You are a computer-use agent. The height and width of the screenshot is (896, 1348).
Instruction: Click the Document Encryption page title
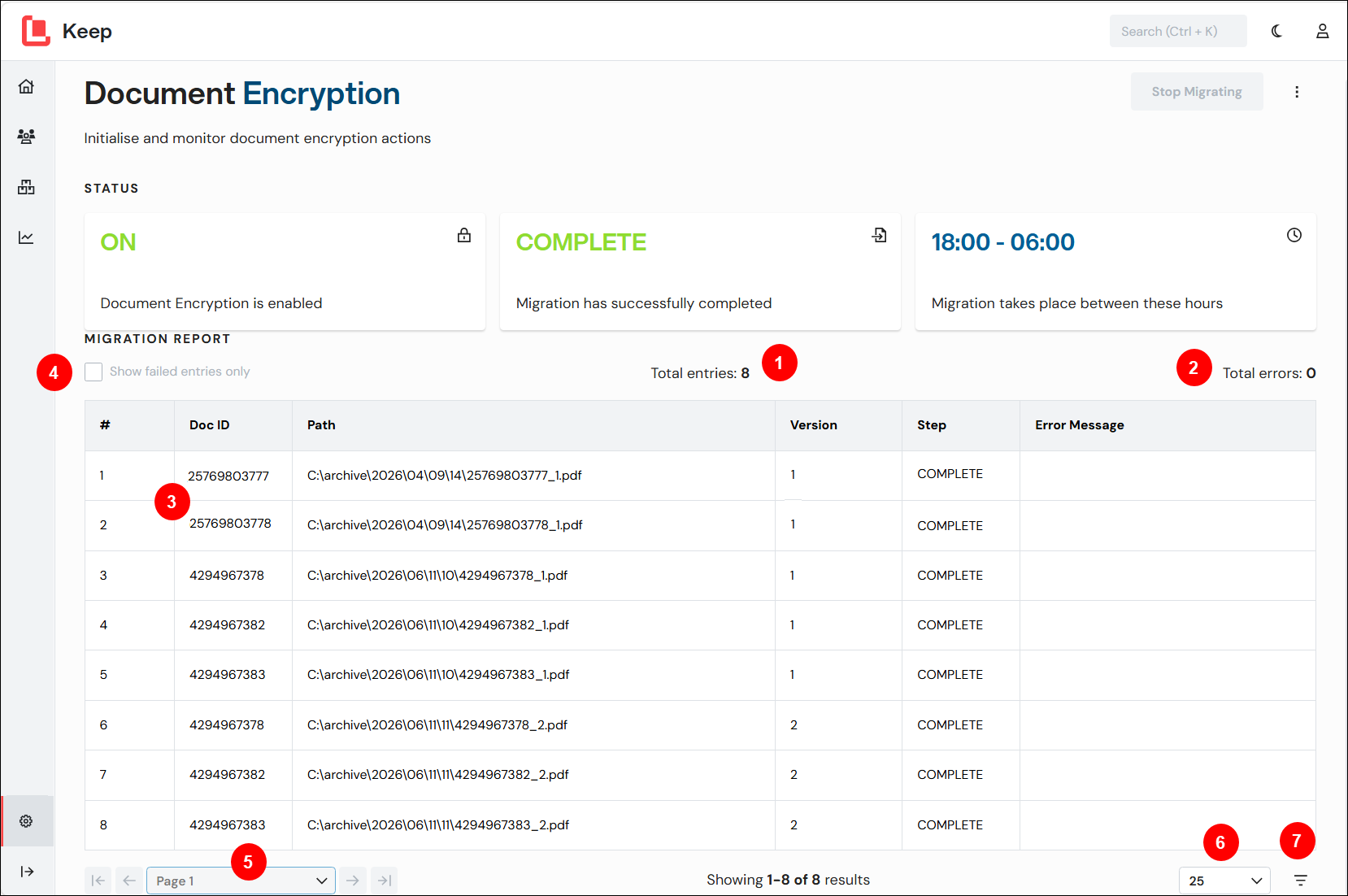(x=242, y=94)
